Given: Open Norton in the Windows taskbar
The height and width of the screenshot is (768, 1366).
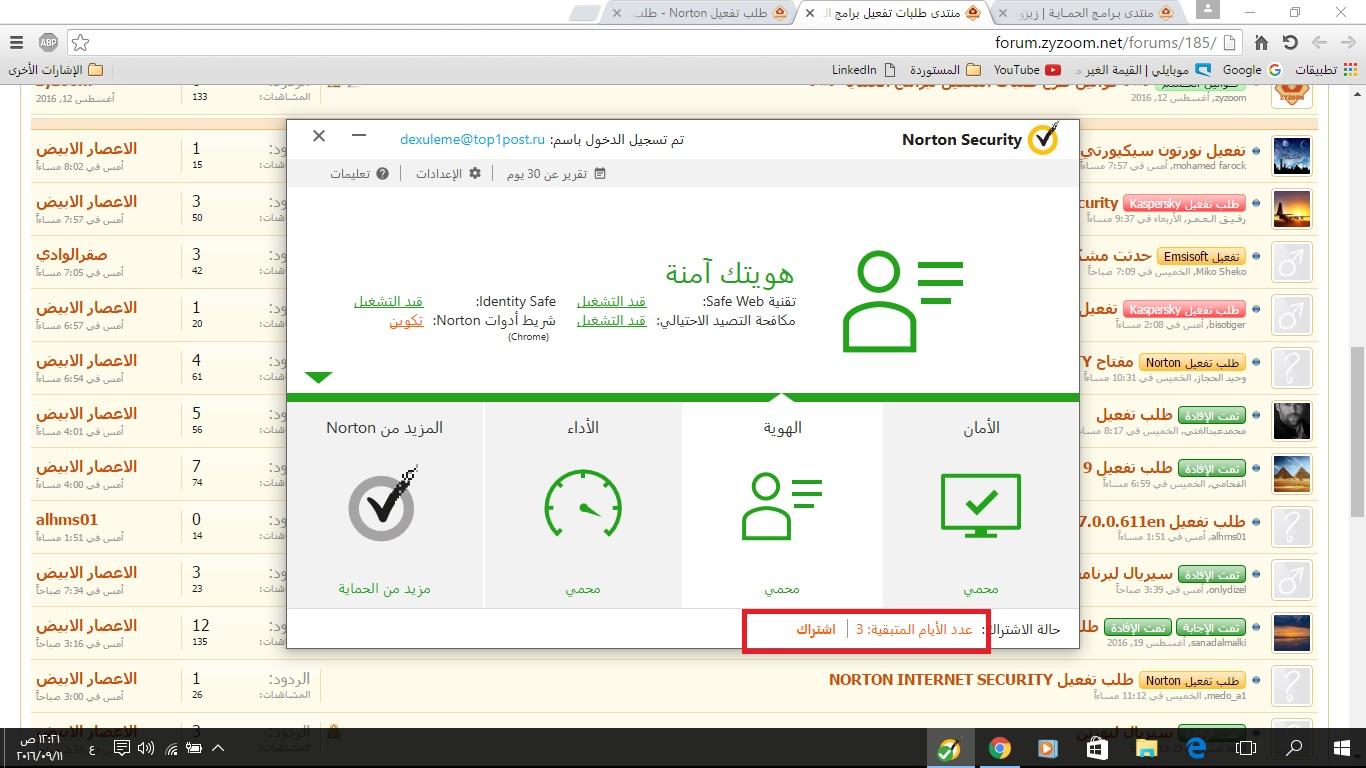Looking at the screenshot, I should 948,748.
